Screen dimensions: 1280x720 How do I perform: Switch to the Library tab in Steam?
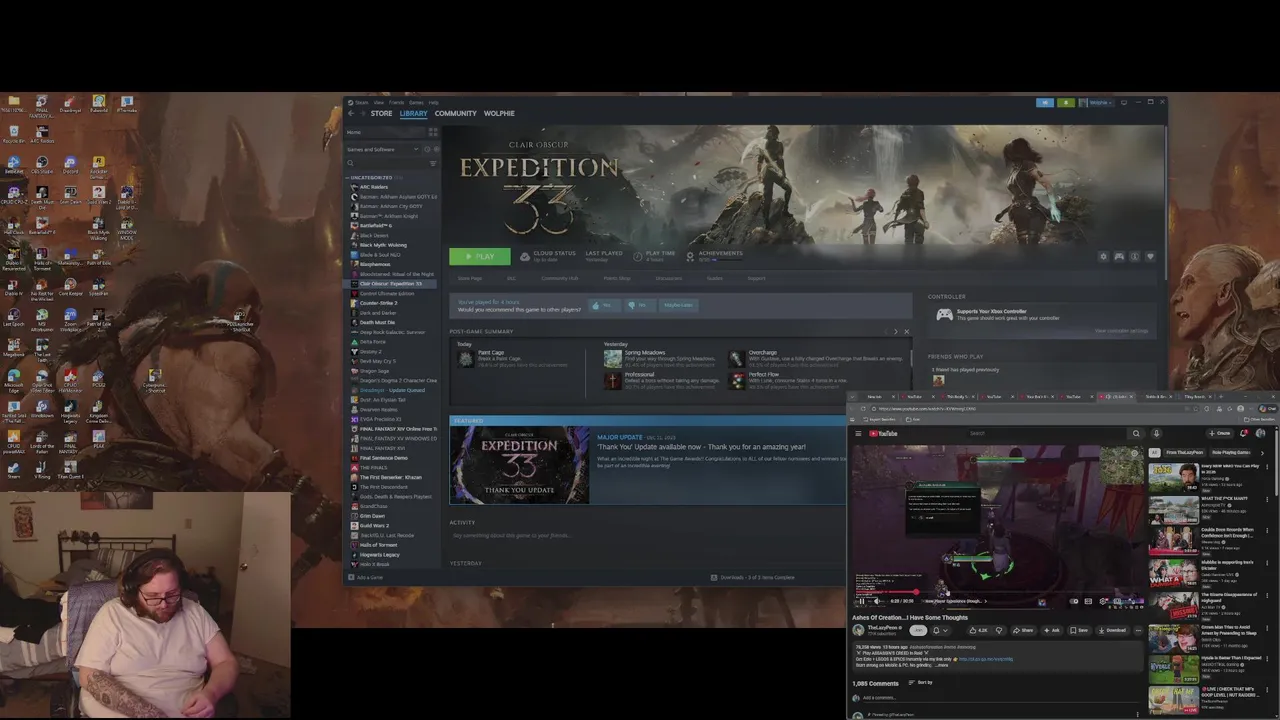pyautogui.click(x=413, y=113)
